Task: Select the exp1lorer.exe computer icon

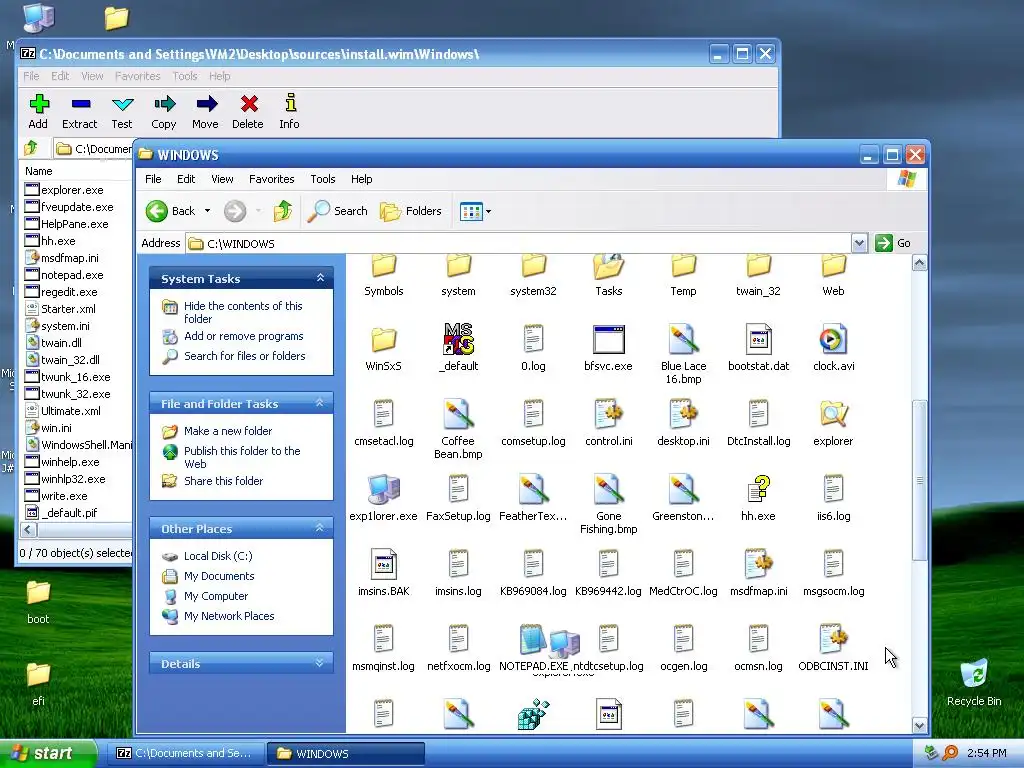Action: (x=384, y=489)
